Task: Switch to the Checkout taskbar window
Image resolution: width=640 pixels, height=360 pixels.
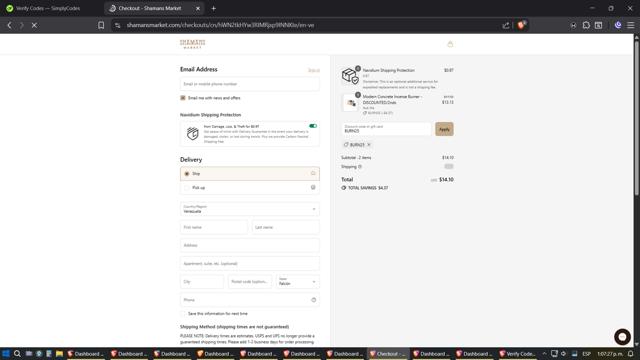Action: pos(387,353)
